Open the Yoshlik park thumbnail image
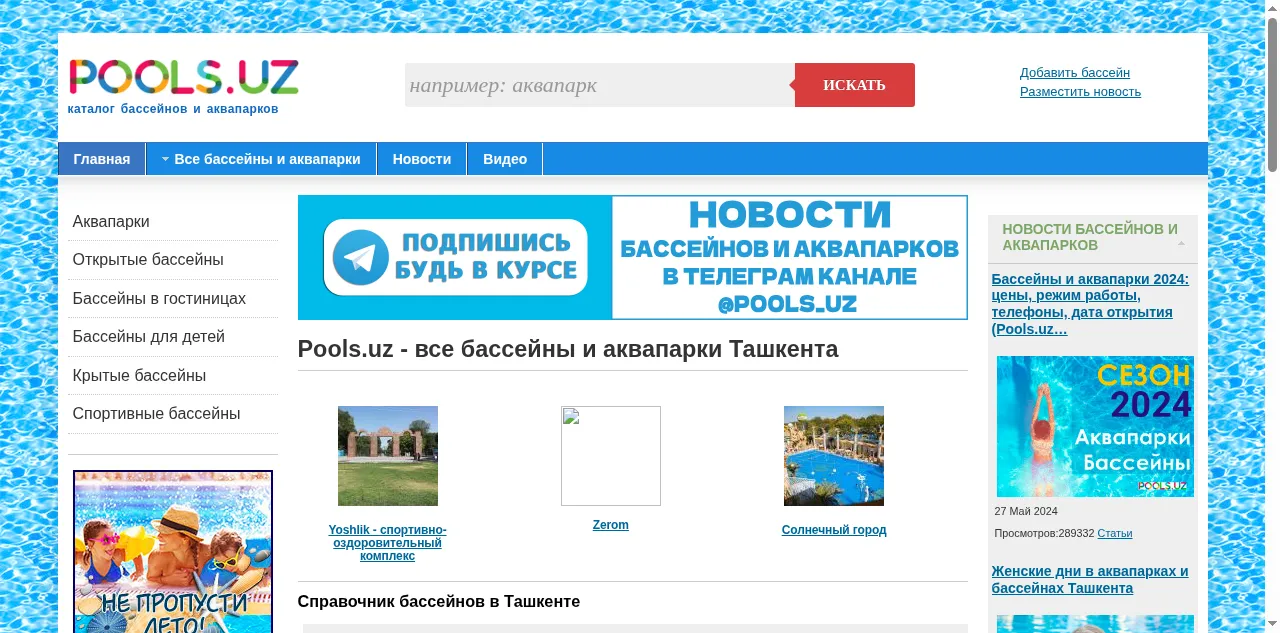Viewport: 1280px width, 633px height. tap(388, 456)
